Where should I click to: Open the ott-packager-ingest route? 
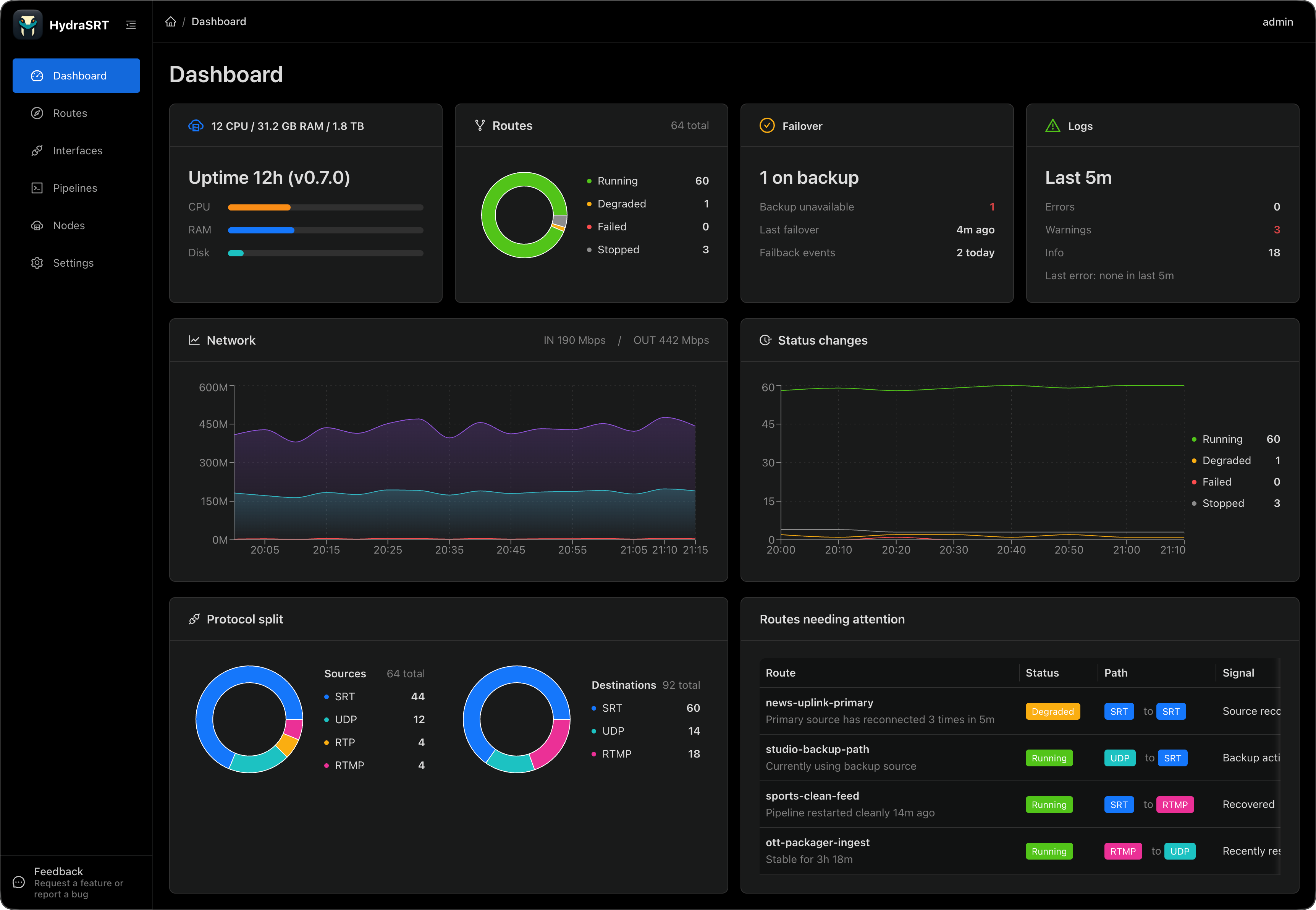pyautogui.click(x=817, y=843)
